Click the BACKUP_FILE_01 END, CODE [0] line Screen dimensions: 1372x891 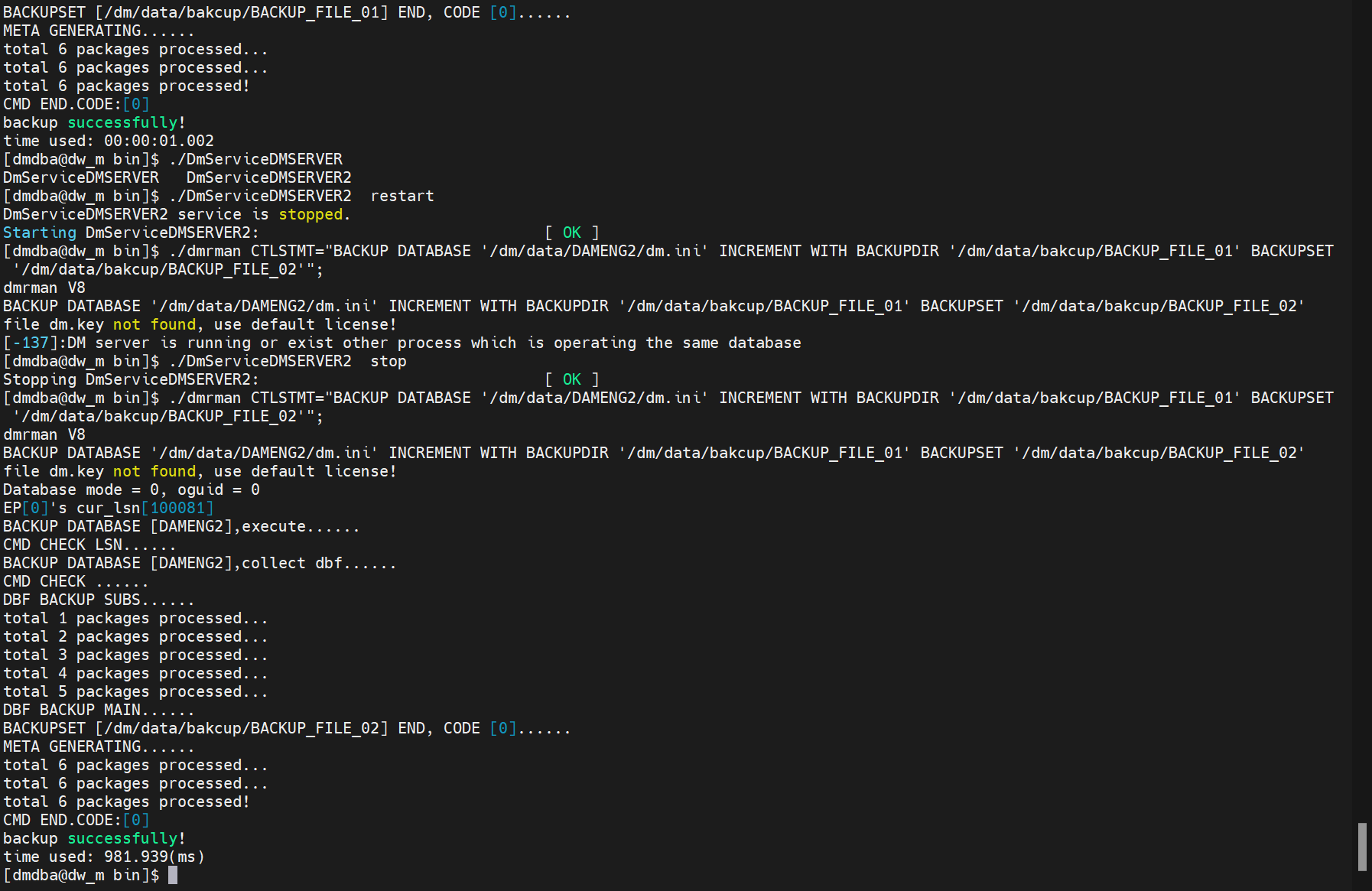click(287, 12)
